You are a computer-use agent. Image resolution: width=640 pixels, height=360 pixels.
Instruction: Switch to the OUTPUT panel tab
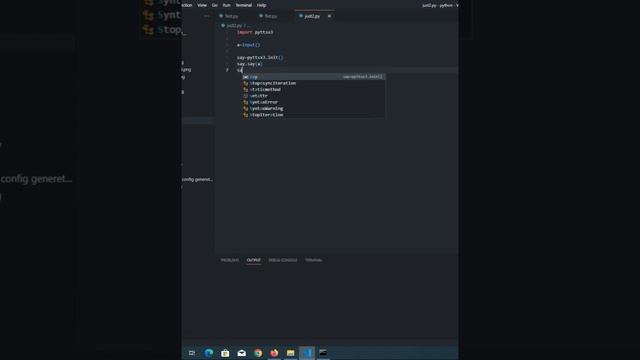(253, 260)
